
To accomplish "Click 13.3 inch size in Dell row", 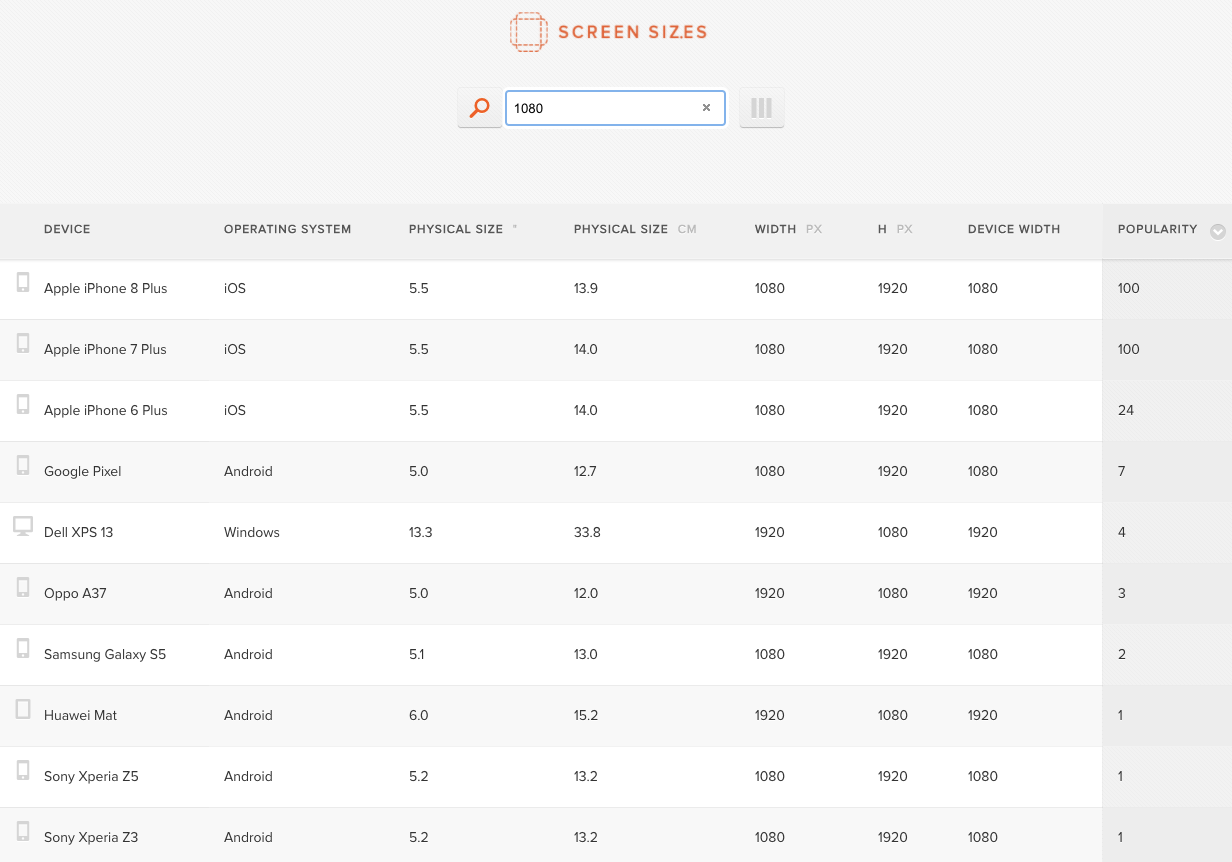I will click(421, 532).
